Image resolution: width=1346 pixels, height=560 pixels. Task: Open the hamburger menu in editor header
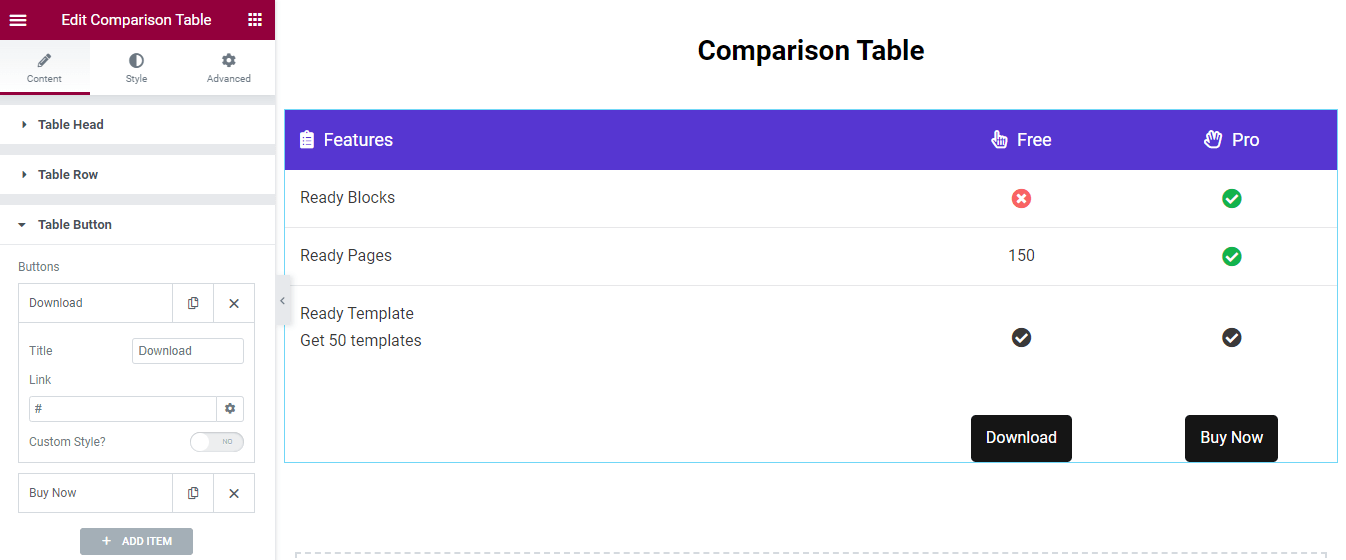tap(18, 20)
